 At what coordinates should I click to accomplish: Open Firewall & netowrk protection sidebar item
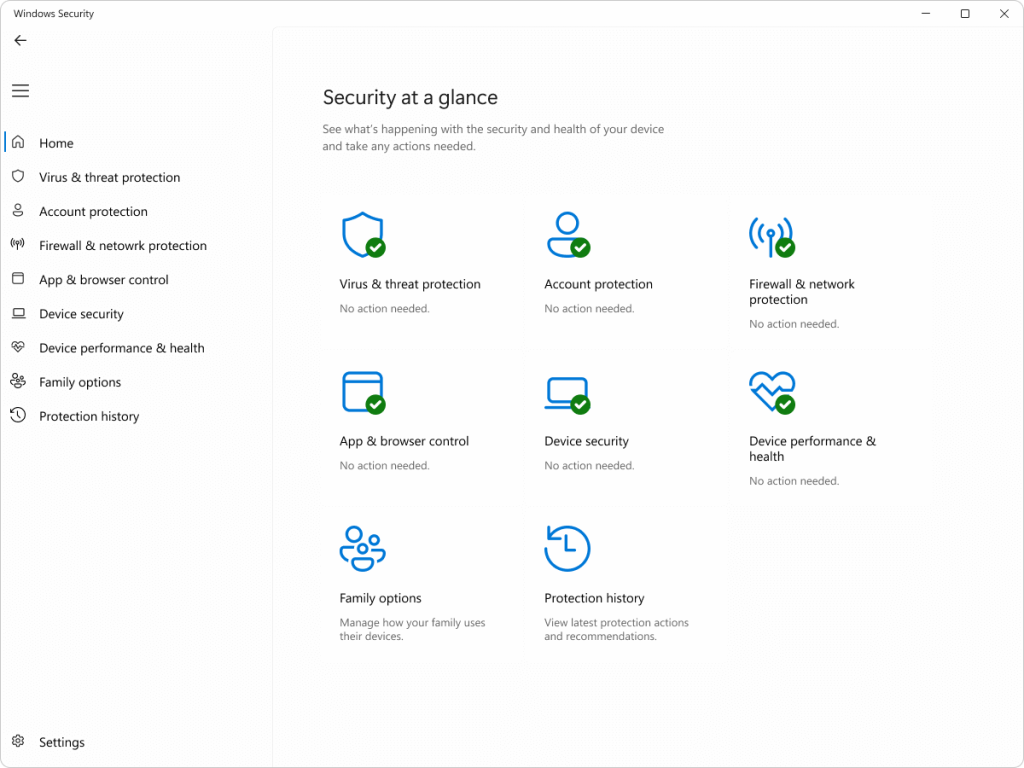click(123, 246)
